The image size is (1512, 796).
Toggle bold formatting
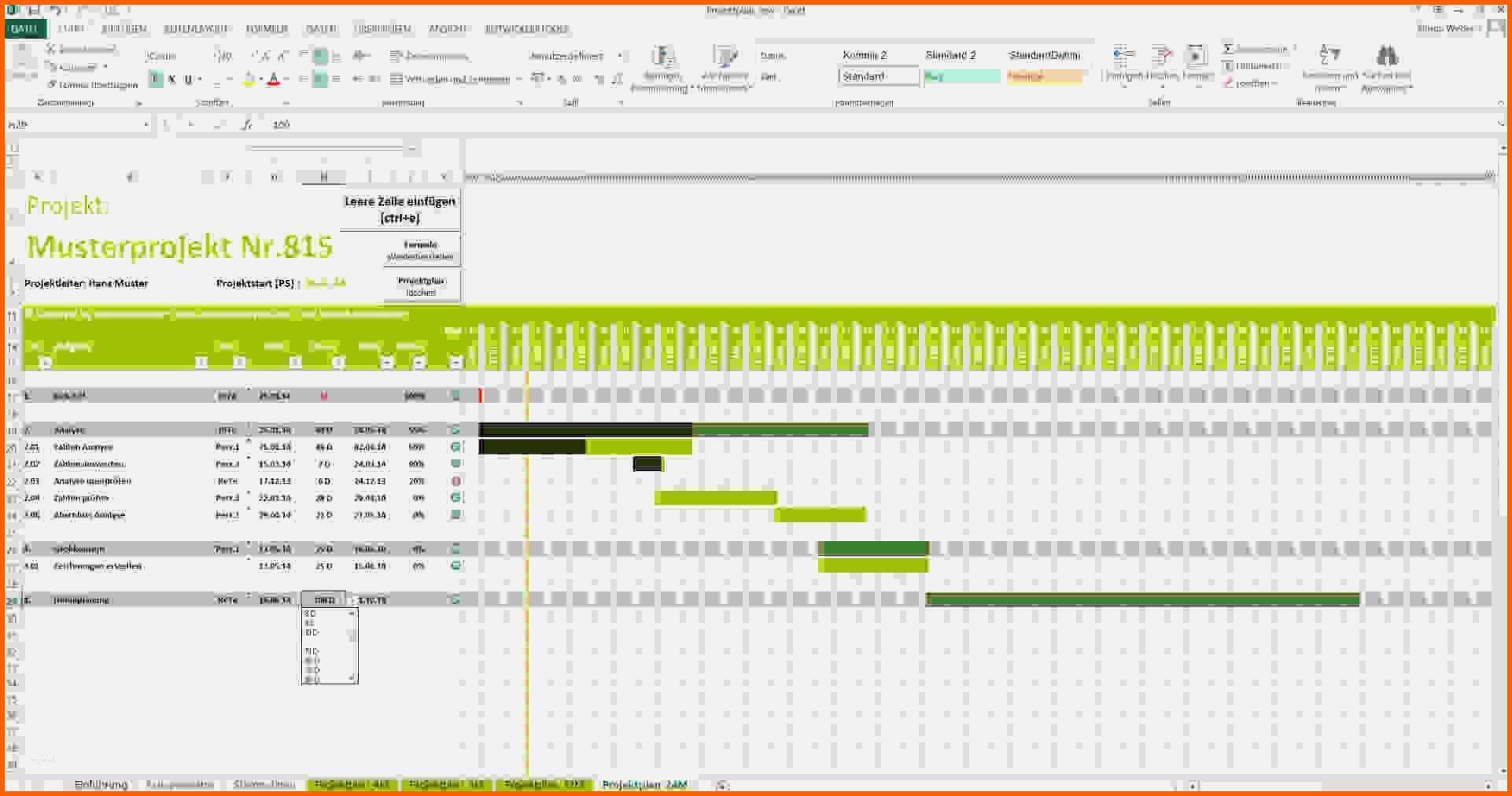click(x=154, y=79)
